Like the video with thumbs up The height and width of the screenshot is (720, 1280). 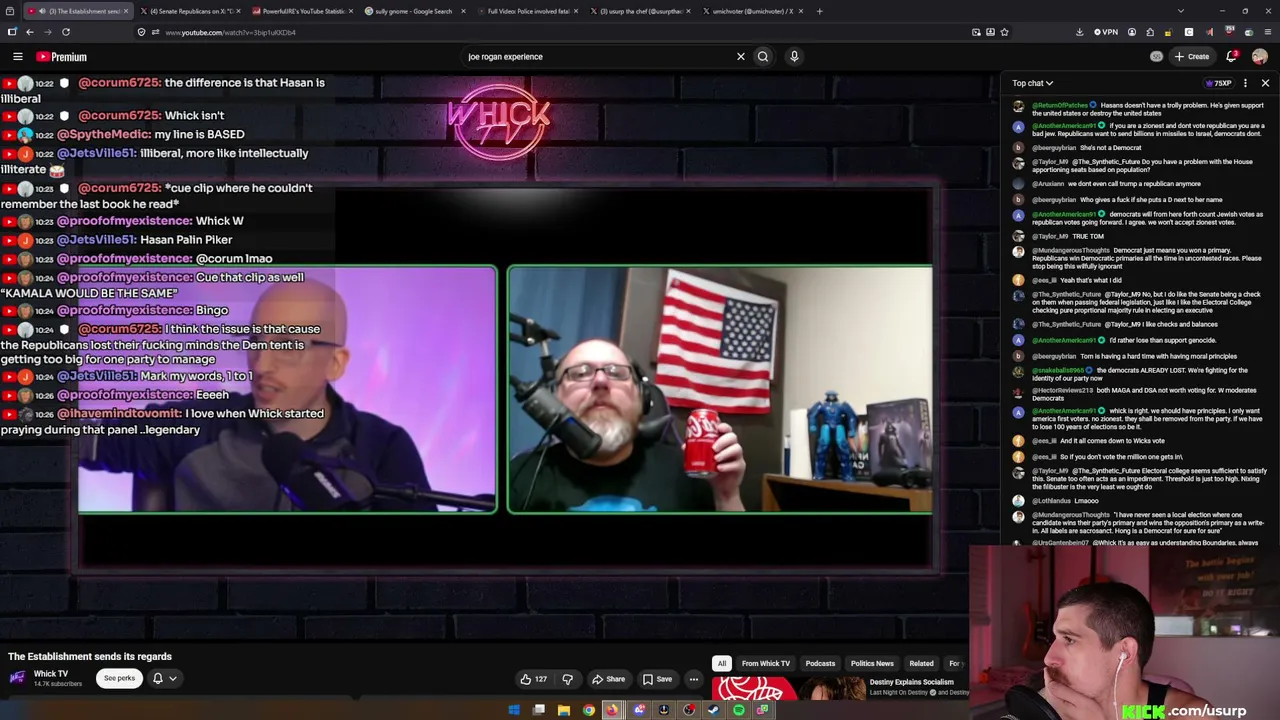(x=534, y=679)
